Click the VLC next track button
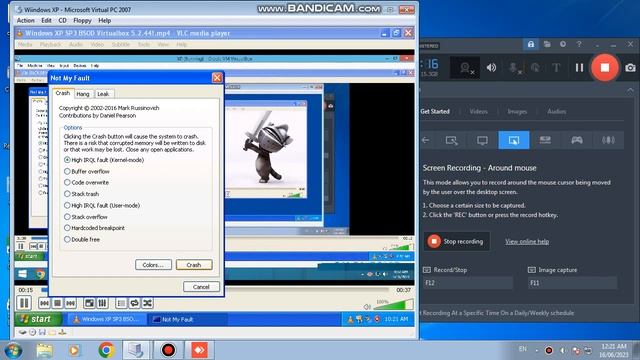 click(71, 303)
